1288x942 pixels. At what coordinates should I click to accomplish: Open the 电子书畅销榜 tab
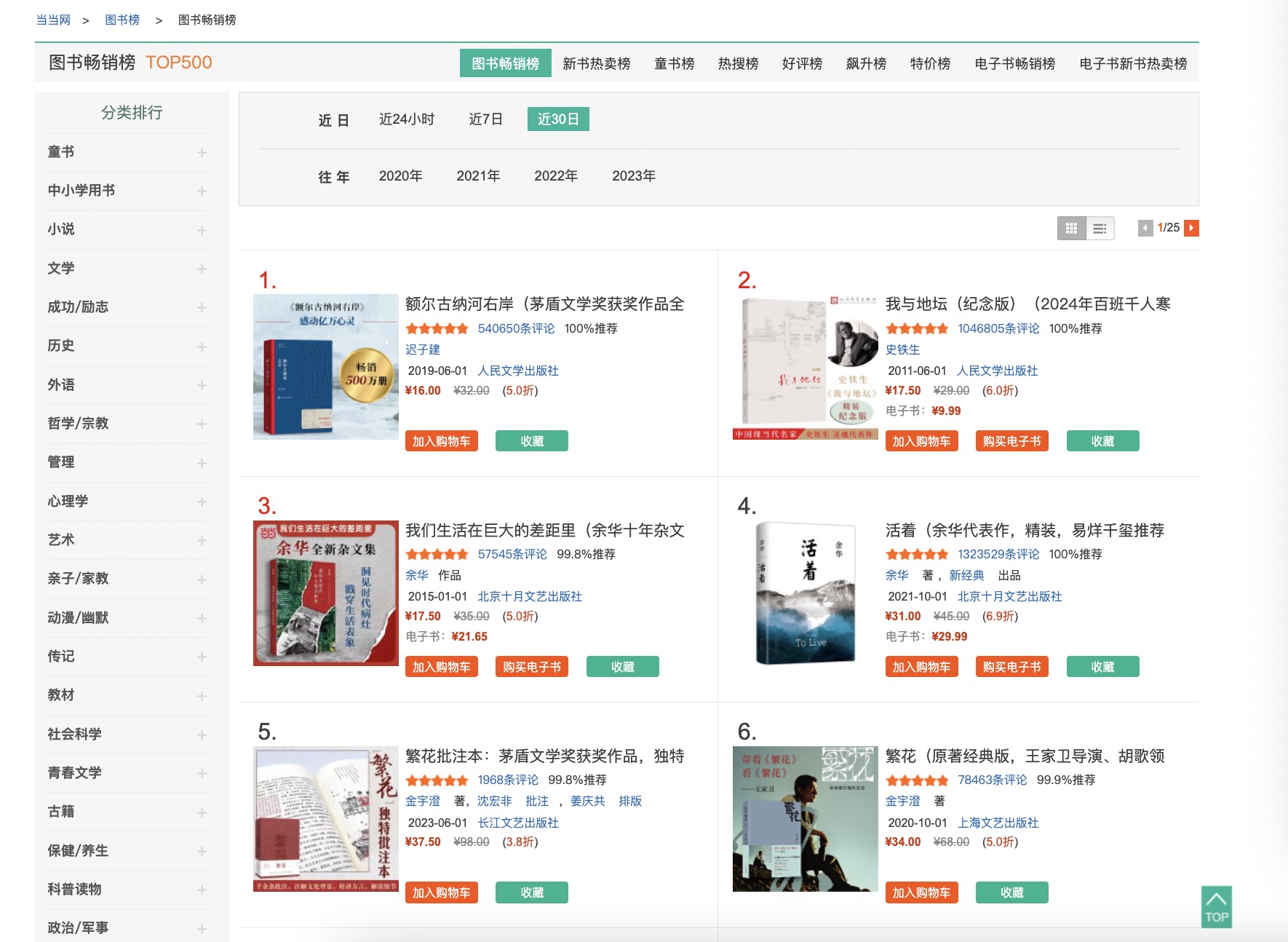pos(1014,64)
